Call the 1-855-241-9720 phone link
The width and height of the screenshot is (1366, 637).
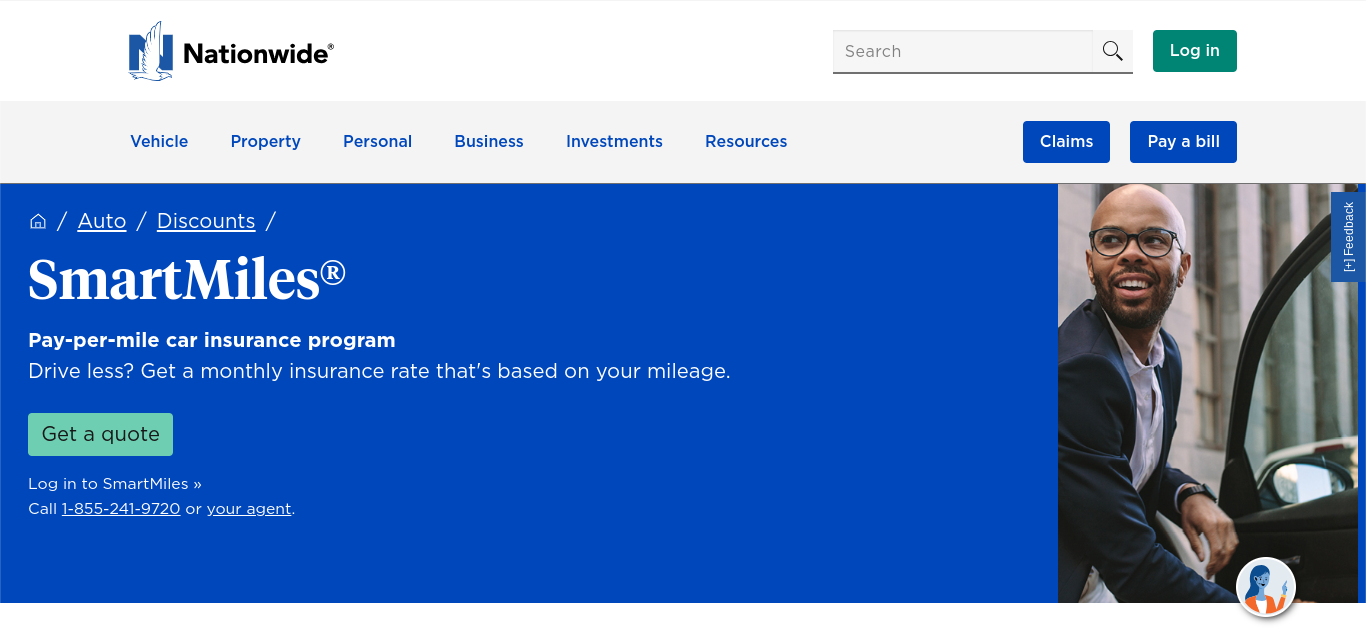121,509
